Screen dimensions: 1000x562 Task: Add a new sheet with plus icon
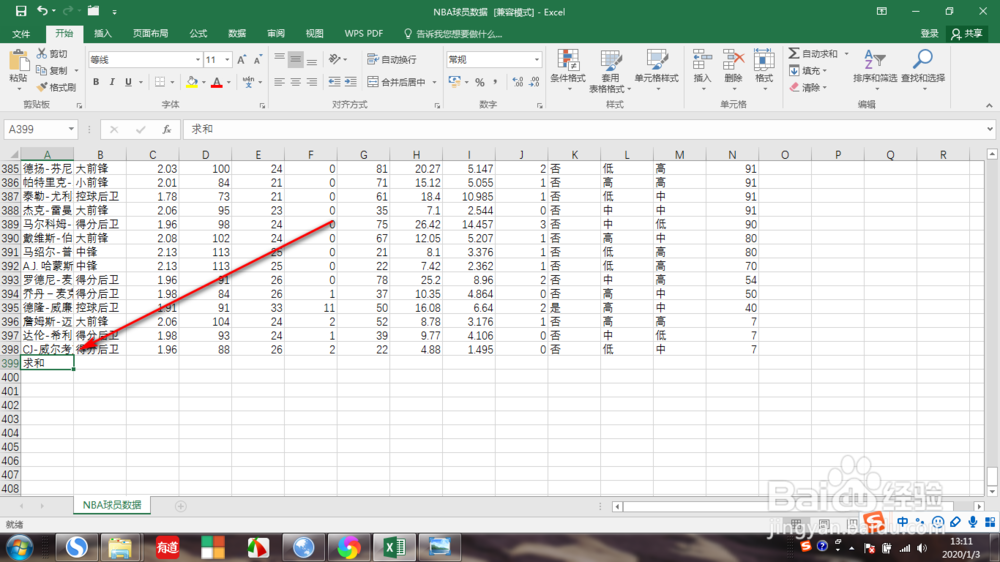(x=180, y=506)
